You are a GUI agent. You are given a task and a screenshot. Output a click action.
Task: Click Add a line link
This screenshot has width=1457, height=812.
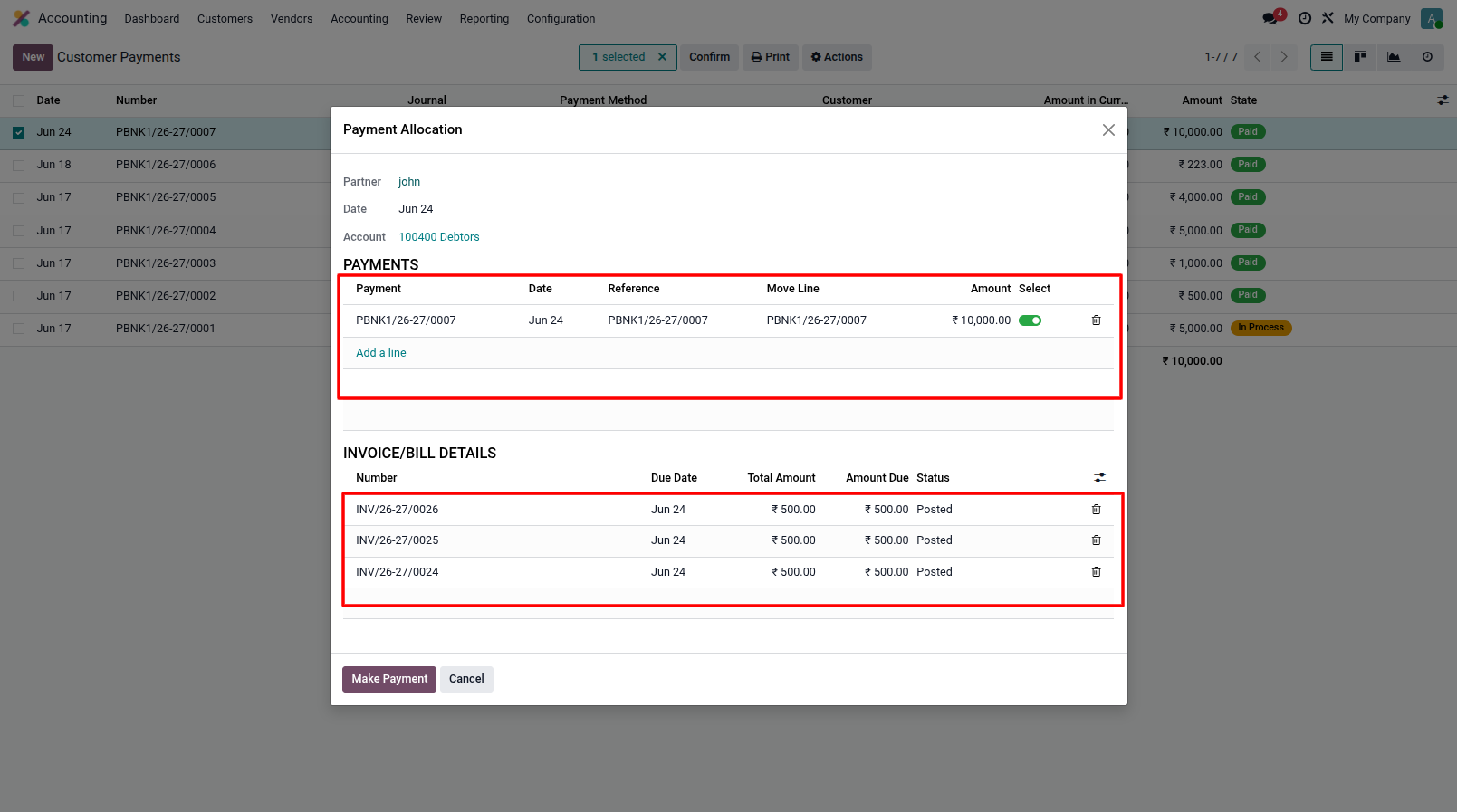[x=381, y=353]
